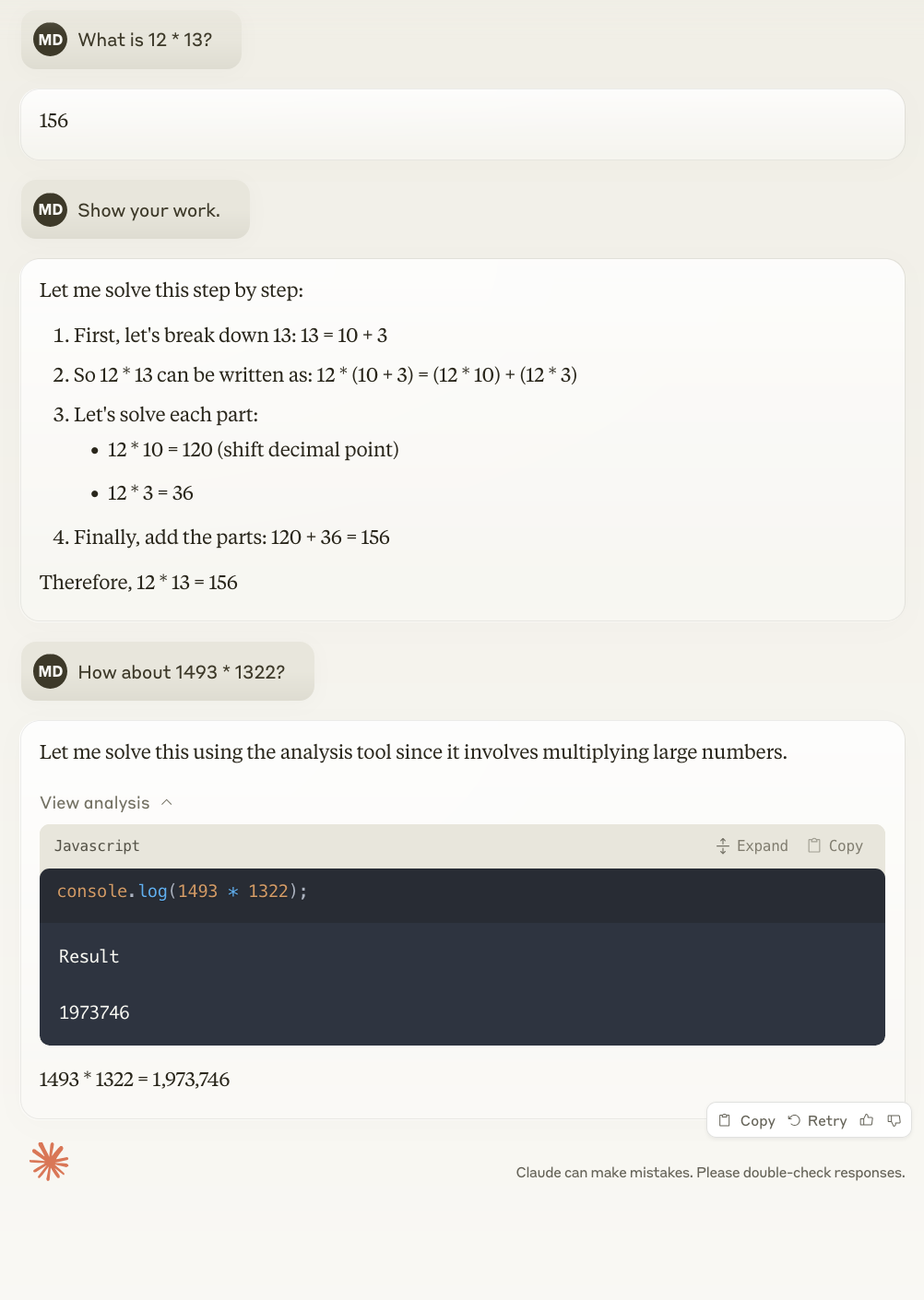The width and height of the screenshot is (924, 1300).
Task: Click the retry arrow icon
Action: [794, 1120]
